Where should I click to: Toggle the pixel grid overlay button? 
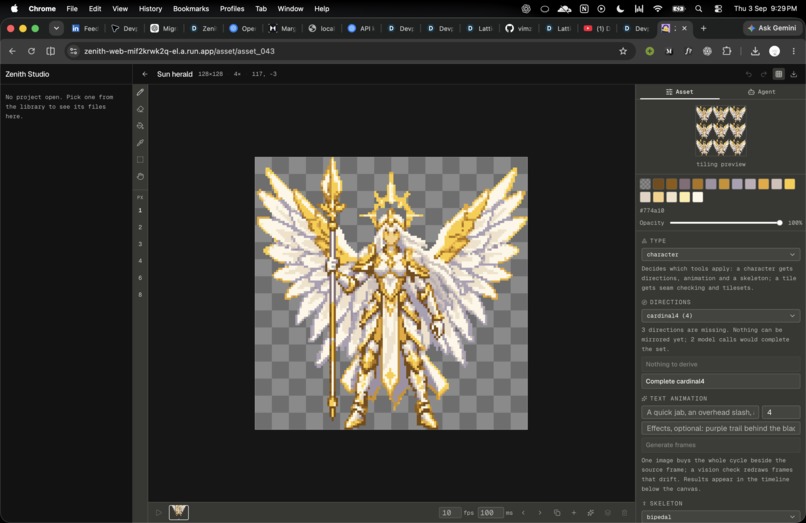pos(779,75)
